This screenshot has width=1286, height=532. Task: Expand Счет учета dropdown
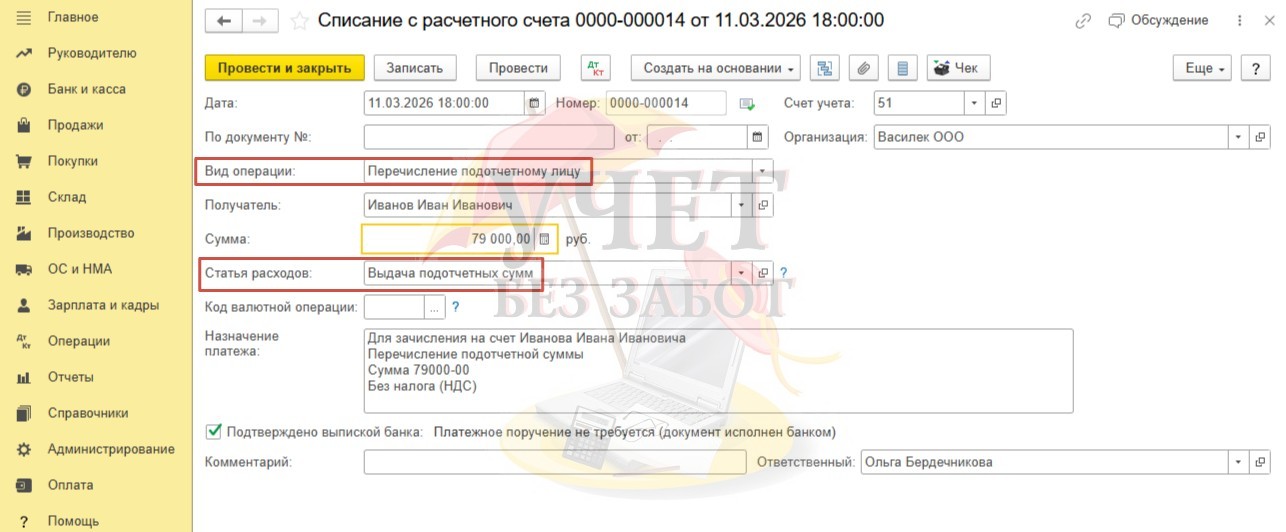point(975,103)
